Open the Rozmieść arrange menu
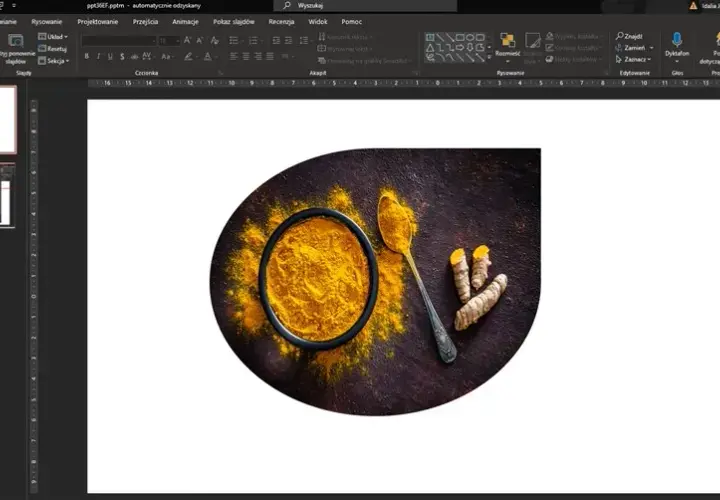Viewport: 720px width, 500px height. (507, 48)
